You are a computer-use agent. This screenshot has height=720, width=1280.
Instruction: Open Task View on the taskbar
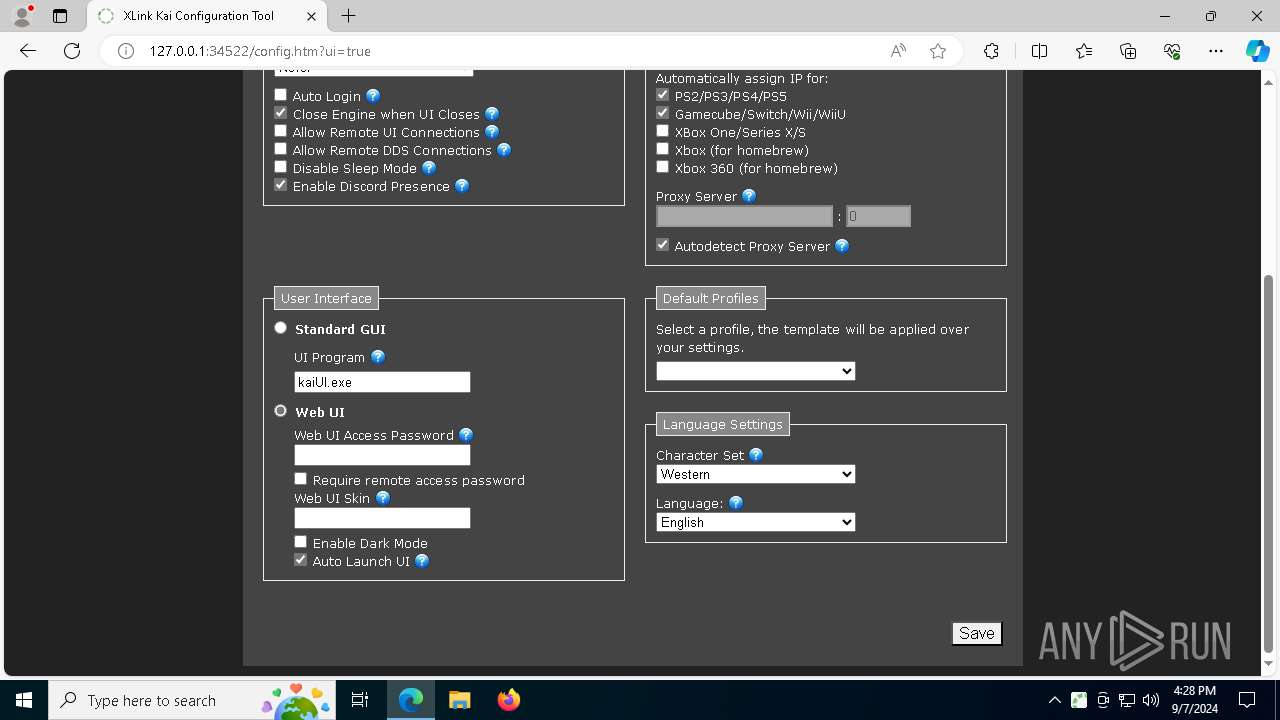pyautogui.click(x=360, y=700)
